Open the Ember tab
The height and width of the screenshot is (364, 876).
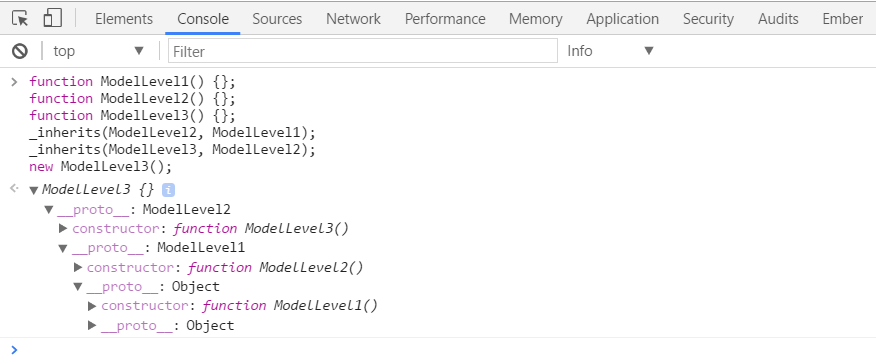click(842, 19)
